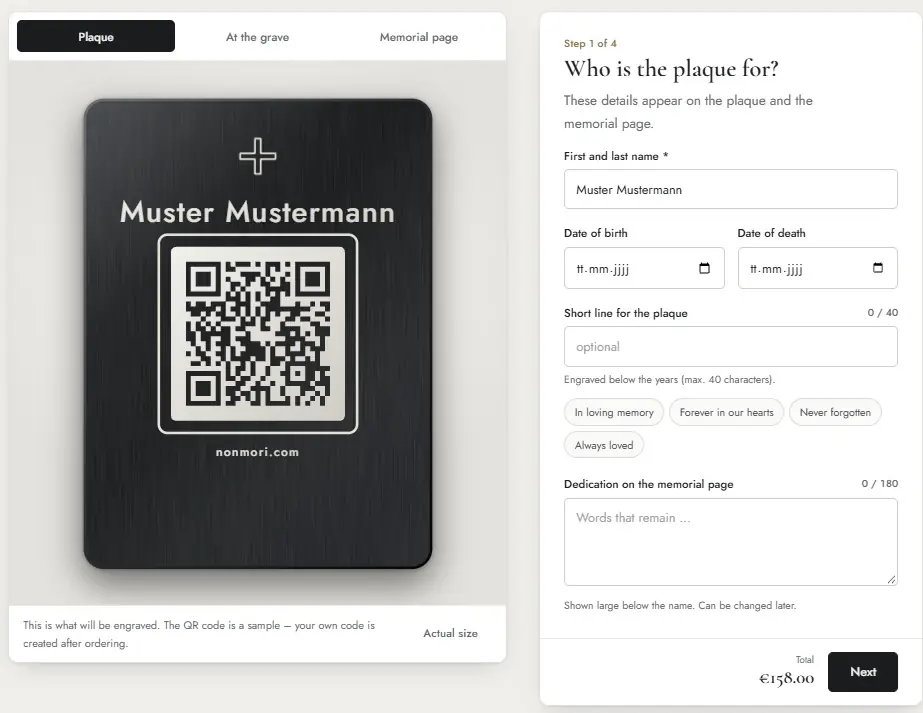Choose the 'Forever in our hearts' chip

(x=726, y=412)
